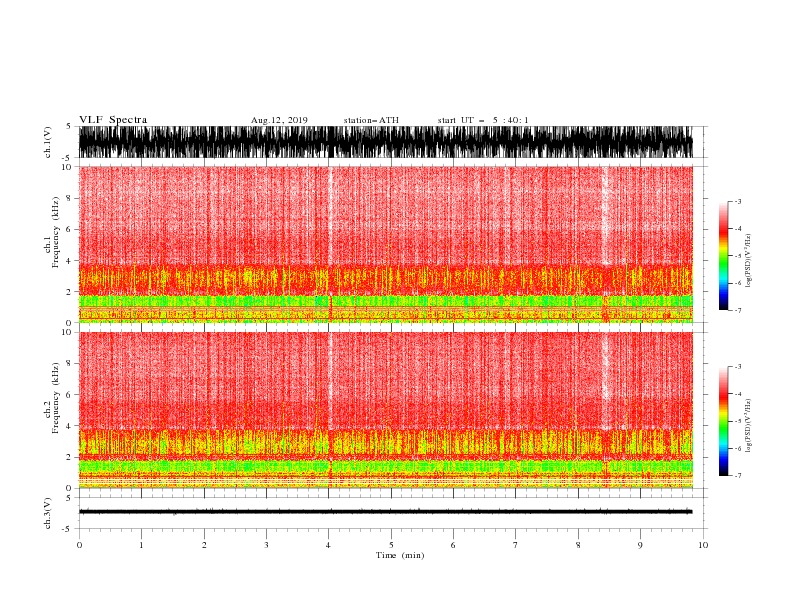Viewport: 792px width, 612px height.
Task: Click the "-5" tick of the ch.3(V) axis
Action: point(67,529)
